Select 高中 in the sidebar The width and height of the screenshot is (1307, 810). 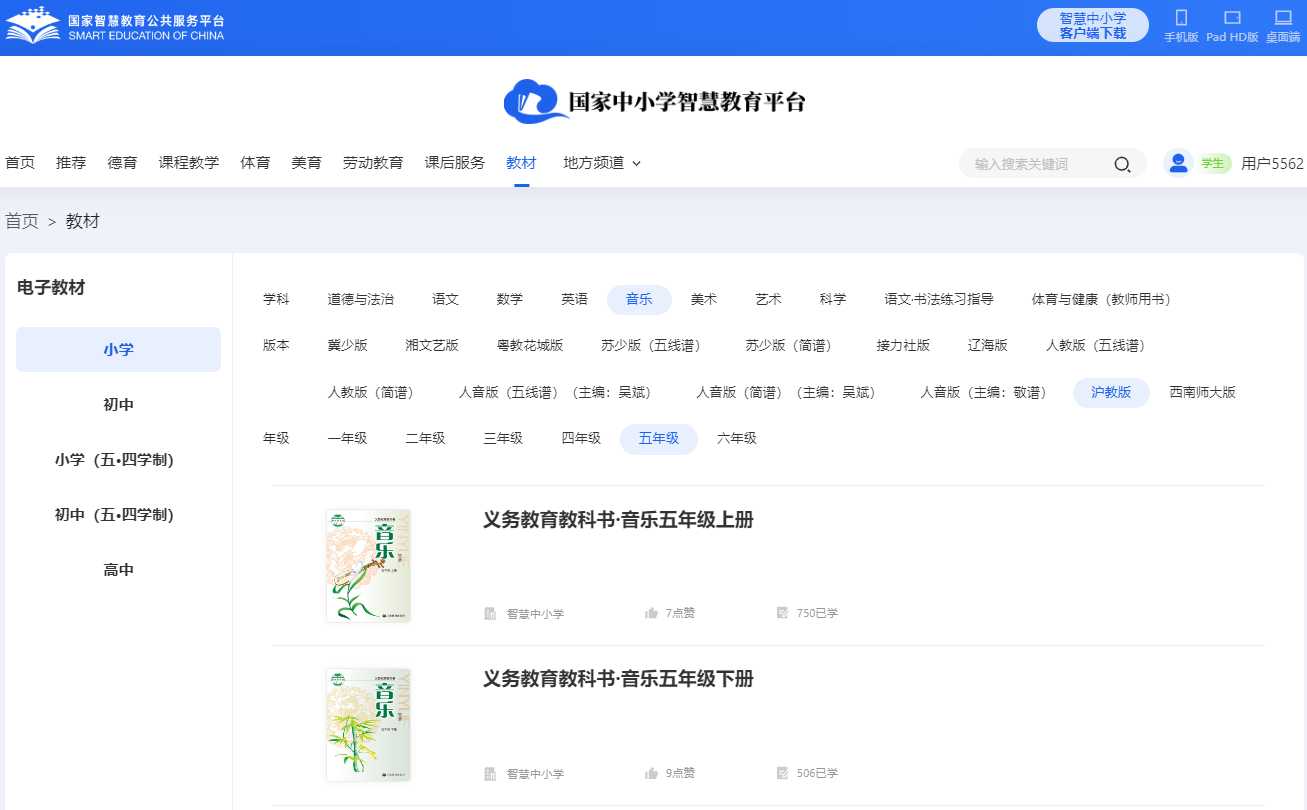pyautogui.click(x=118, y=570)
